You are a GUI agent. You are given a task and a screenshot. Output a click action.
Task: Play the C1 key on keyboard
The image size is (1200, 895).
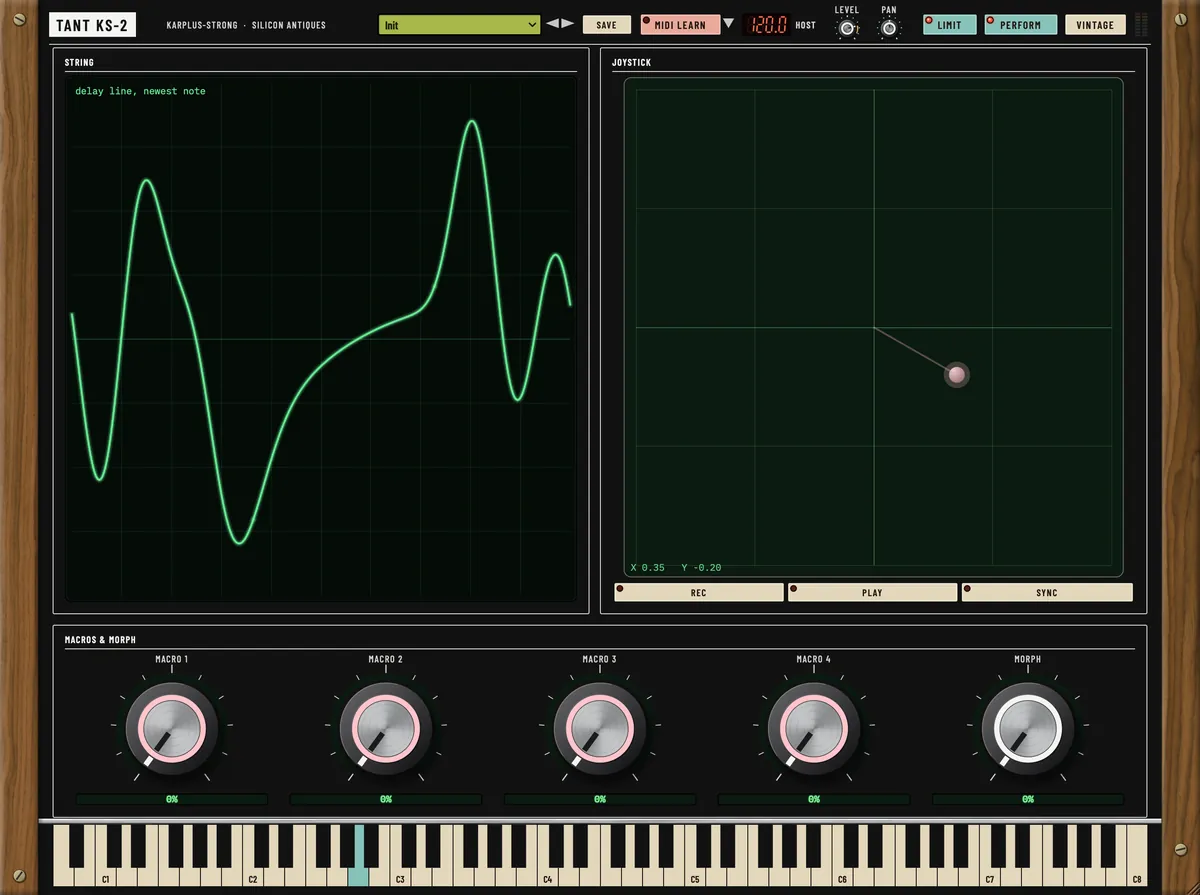click(x=105, y=875)
